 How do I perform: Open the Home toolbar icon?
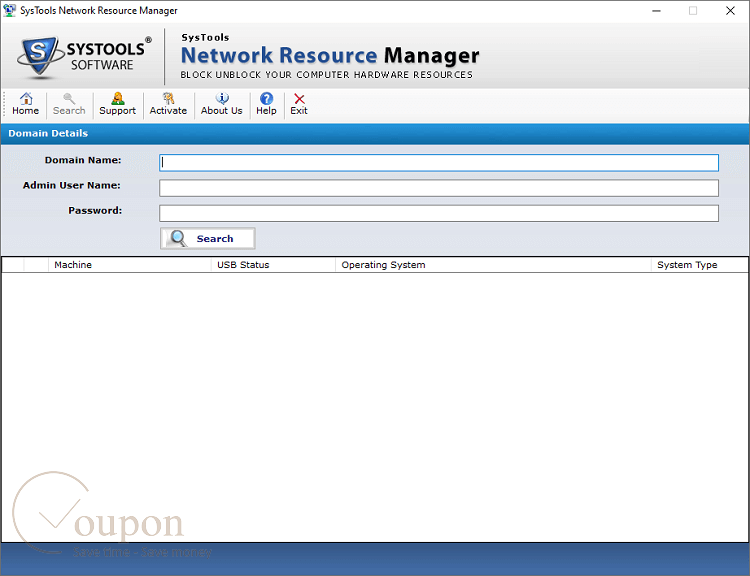(x=25, y=104)
